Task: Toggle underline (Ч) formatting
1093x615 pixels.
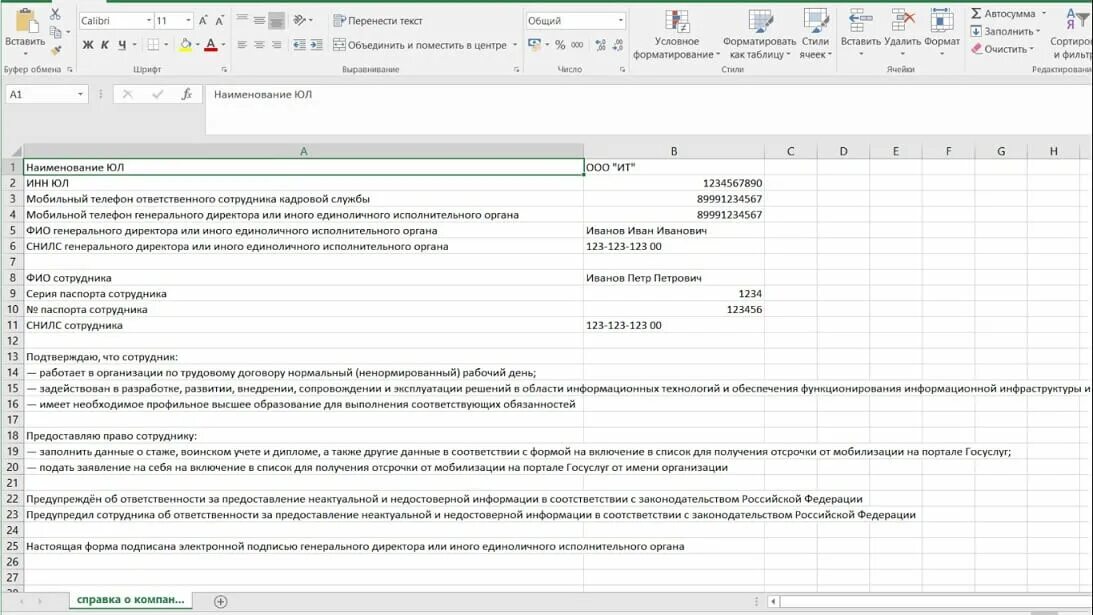Action: [122, 45]
